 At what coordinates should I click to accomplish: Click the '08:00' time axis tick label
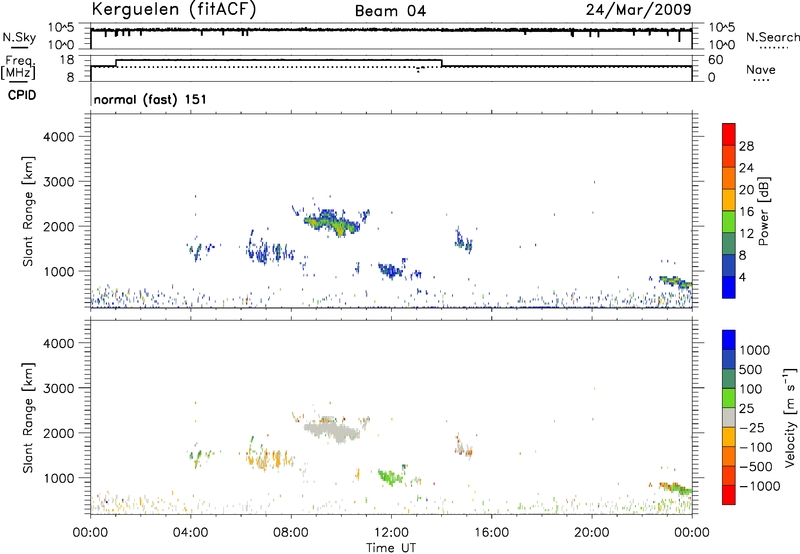pos(290,533)
